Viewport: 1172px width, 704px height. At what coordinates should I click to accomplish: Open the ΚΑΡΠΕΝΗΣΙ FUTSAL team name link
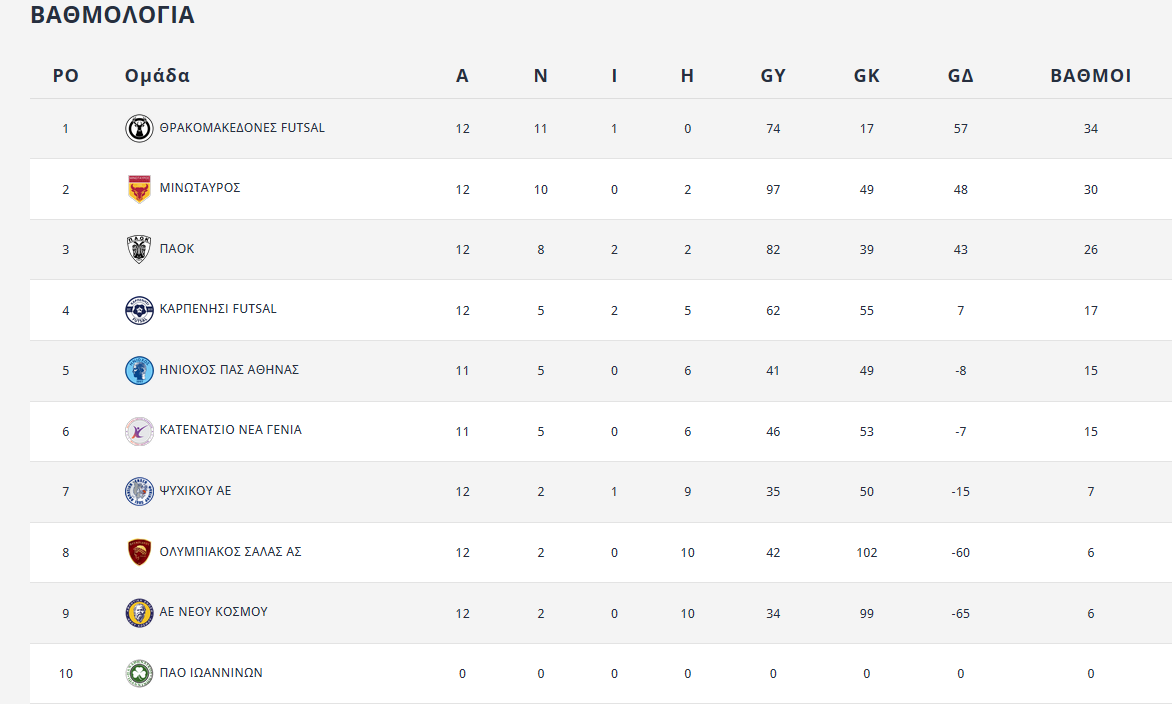218,309
